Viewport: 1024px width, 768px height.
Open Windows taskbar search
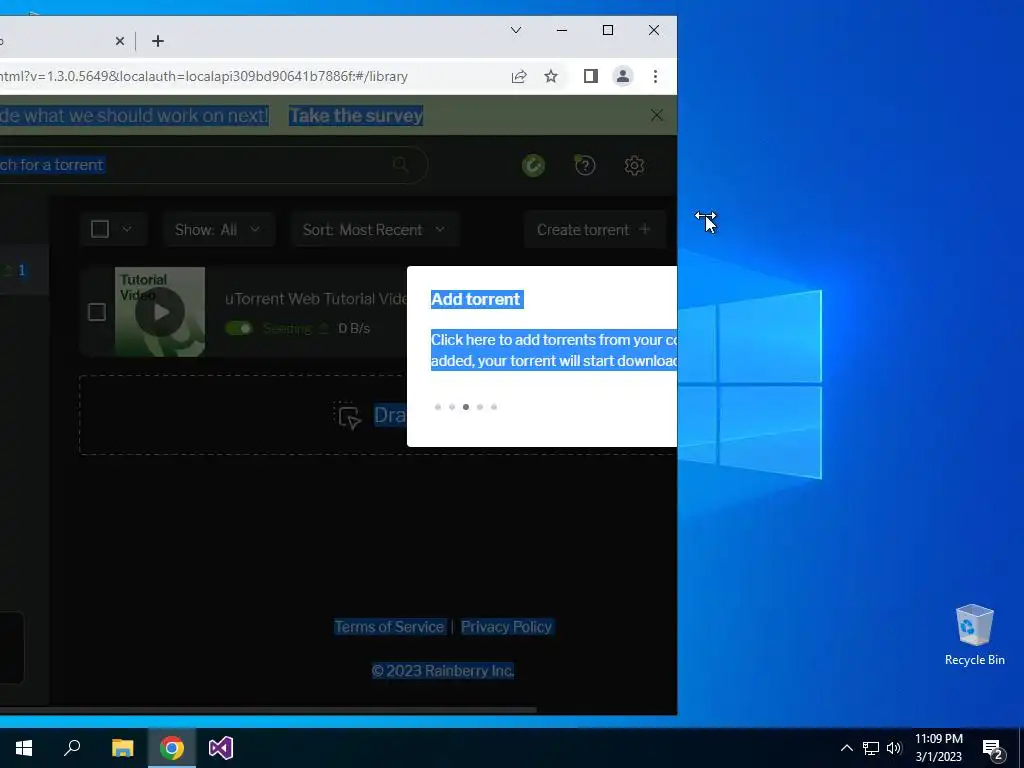pyautogui.click(x=72, y=748)
